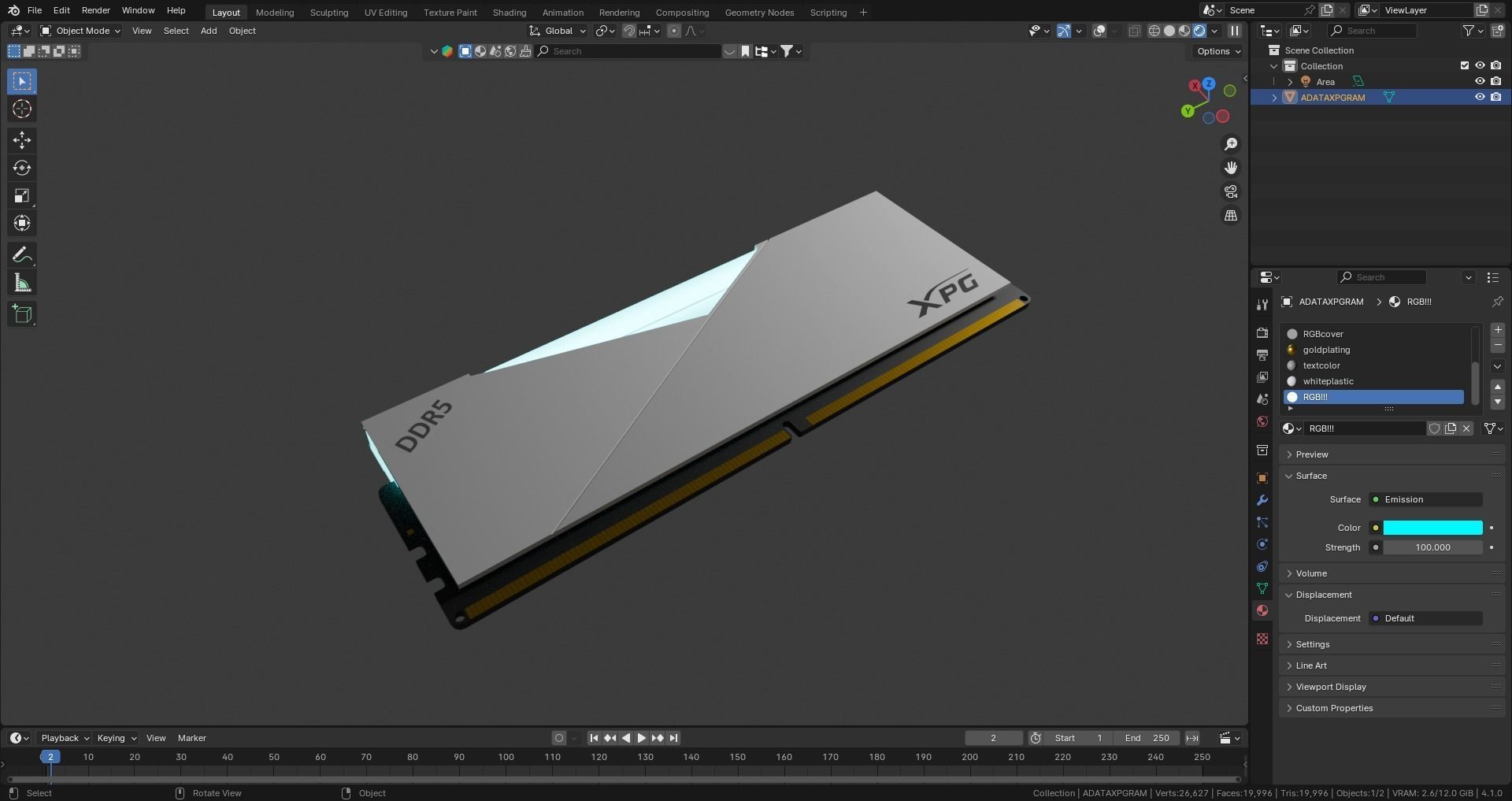The height and width of the screenshot is (801, 1512).
Task: Toggle snapping magnet in header
Action: 629,31
